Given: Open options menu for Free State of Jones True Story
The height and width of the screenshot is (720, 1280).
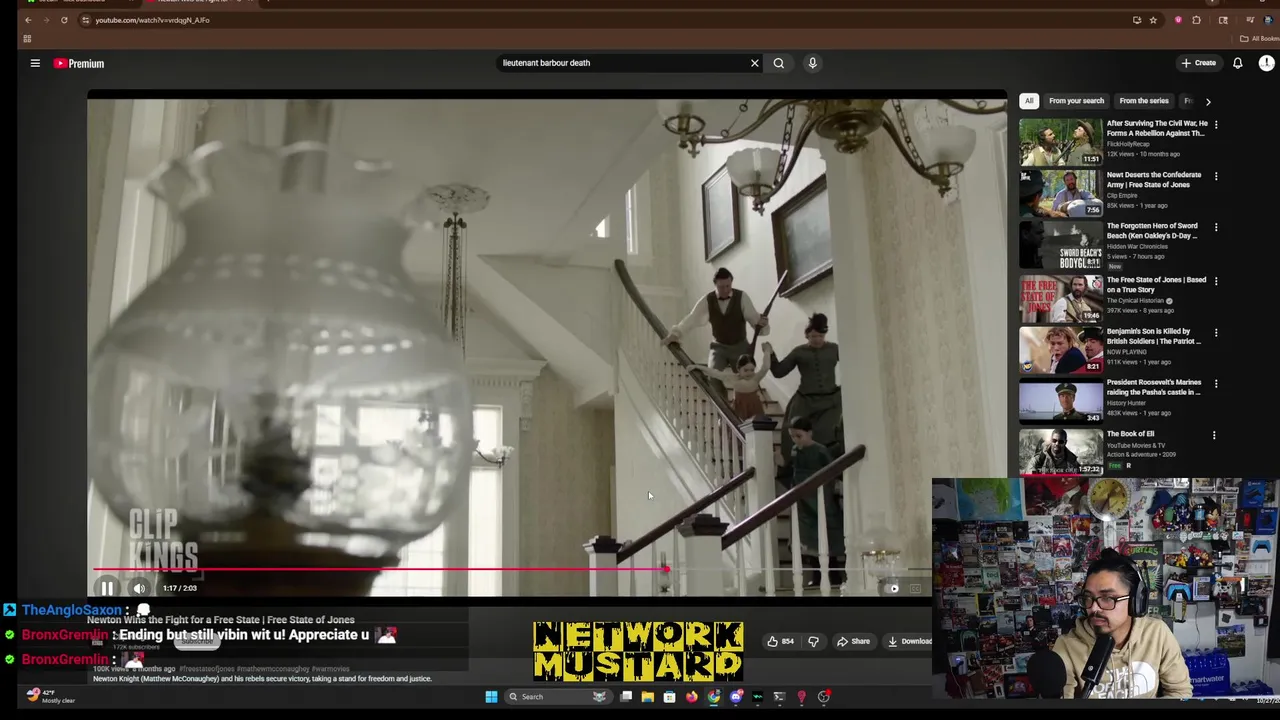Looking at the screenshot, I should pyautogui.click(x=1216, y=281).
